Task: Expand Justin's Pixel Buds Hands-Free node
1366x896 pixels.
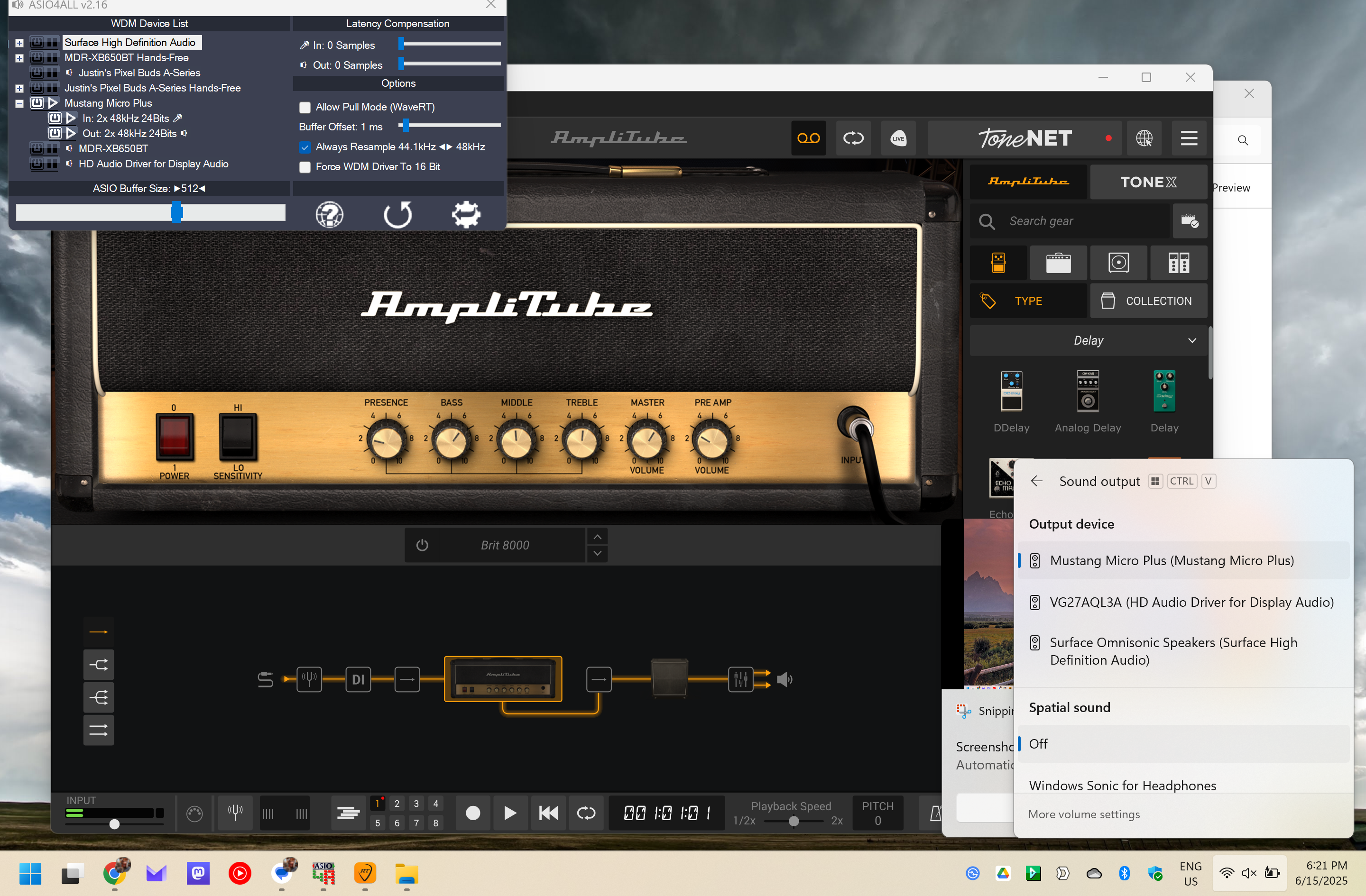Action: coord(19,88)
